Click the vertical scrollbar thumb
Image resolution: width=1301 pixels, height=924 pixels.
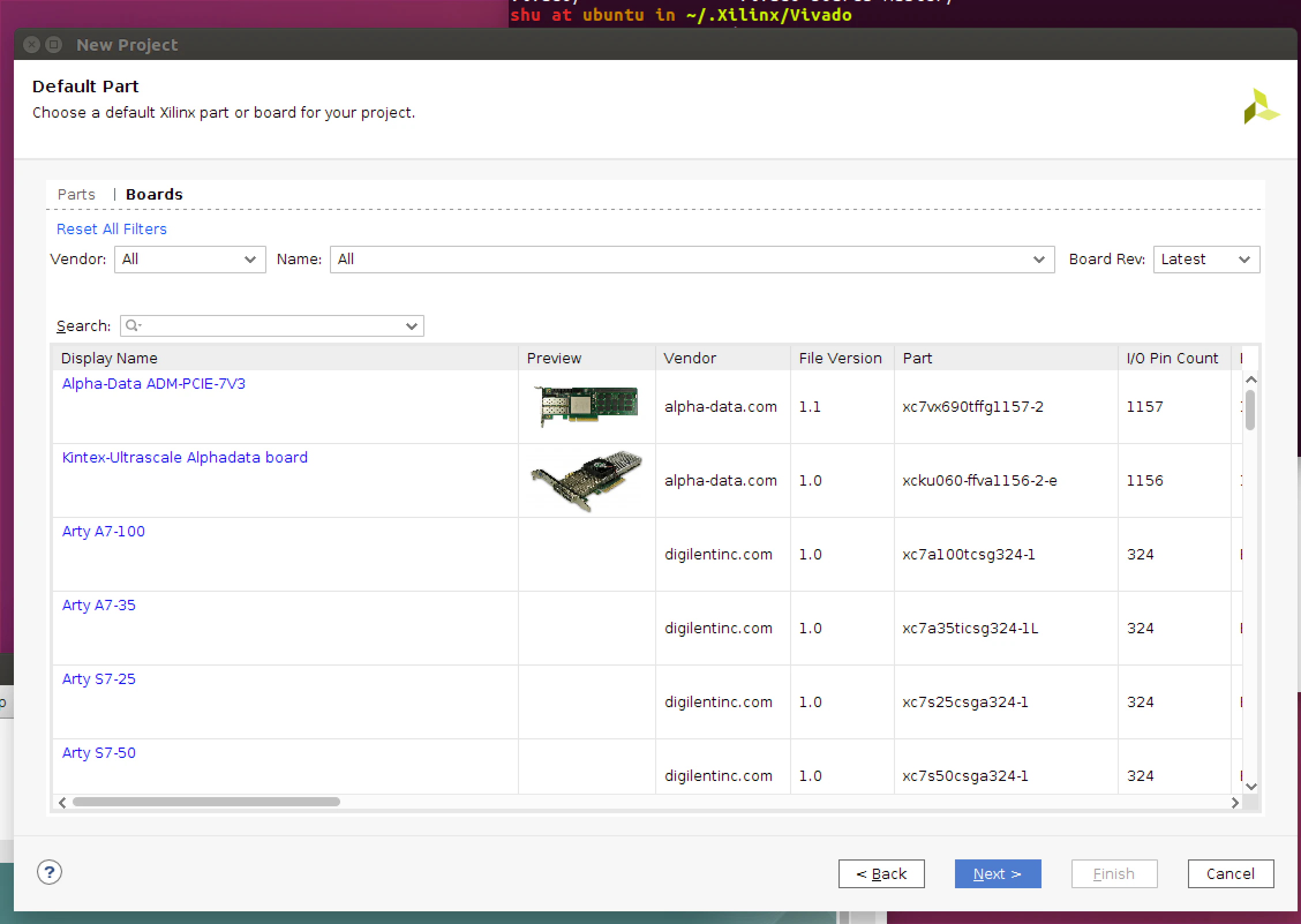tap(1250, 410)
